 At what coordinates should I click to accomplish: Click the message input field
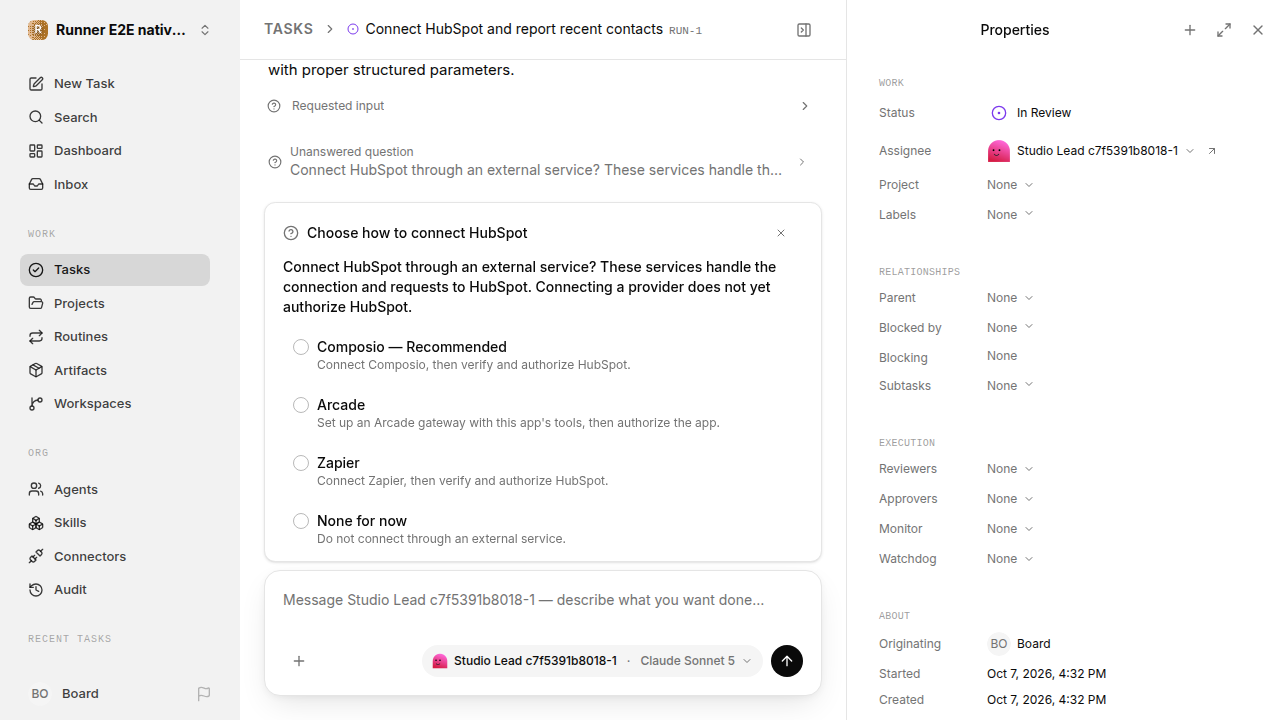point(543,600)
